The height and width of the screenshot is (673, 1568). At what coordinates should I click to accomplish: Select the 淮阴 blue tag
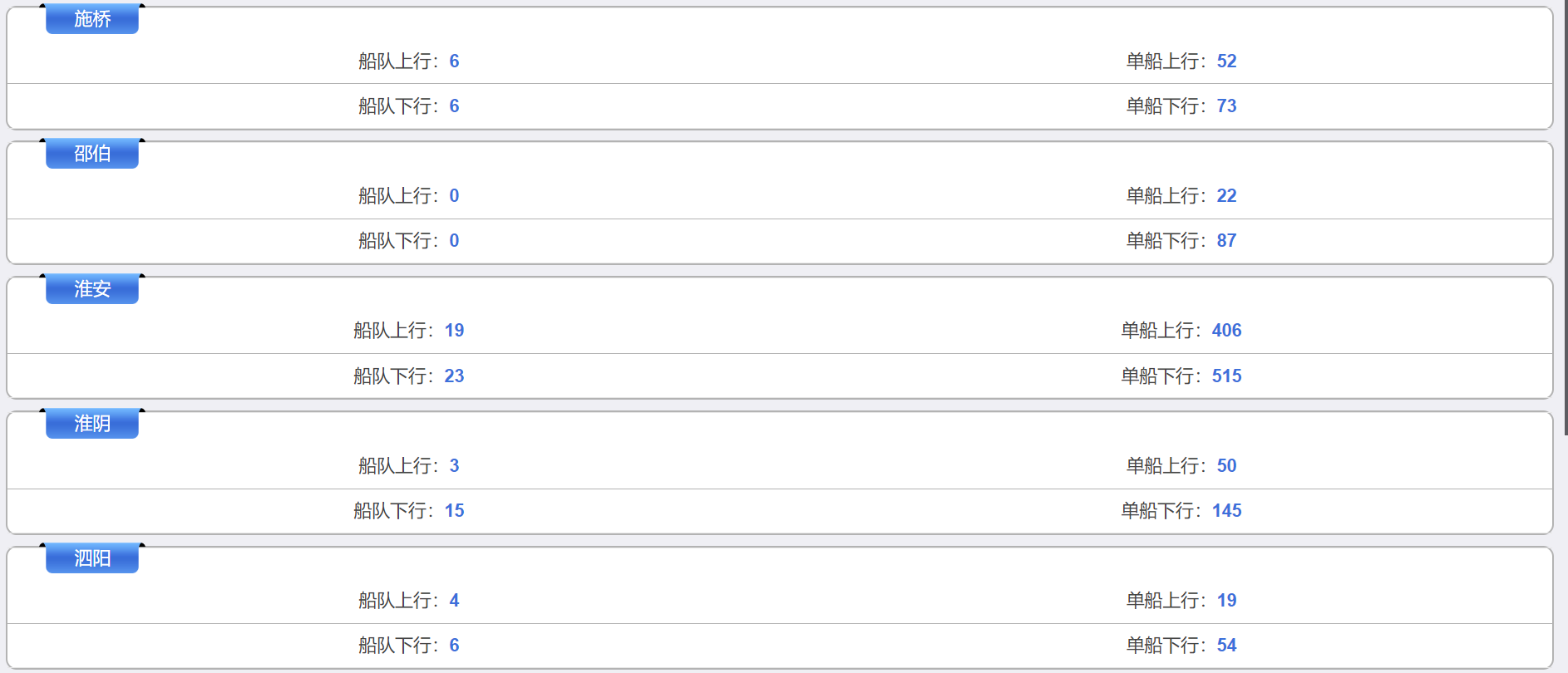click(92, 424)
